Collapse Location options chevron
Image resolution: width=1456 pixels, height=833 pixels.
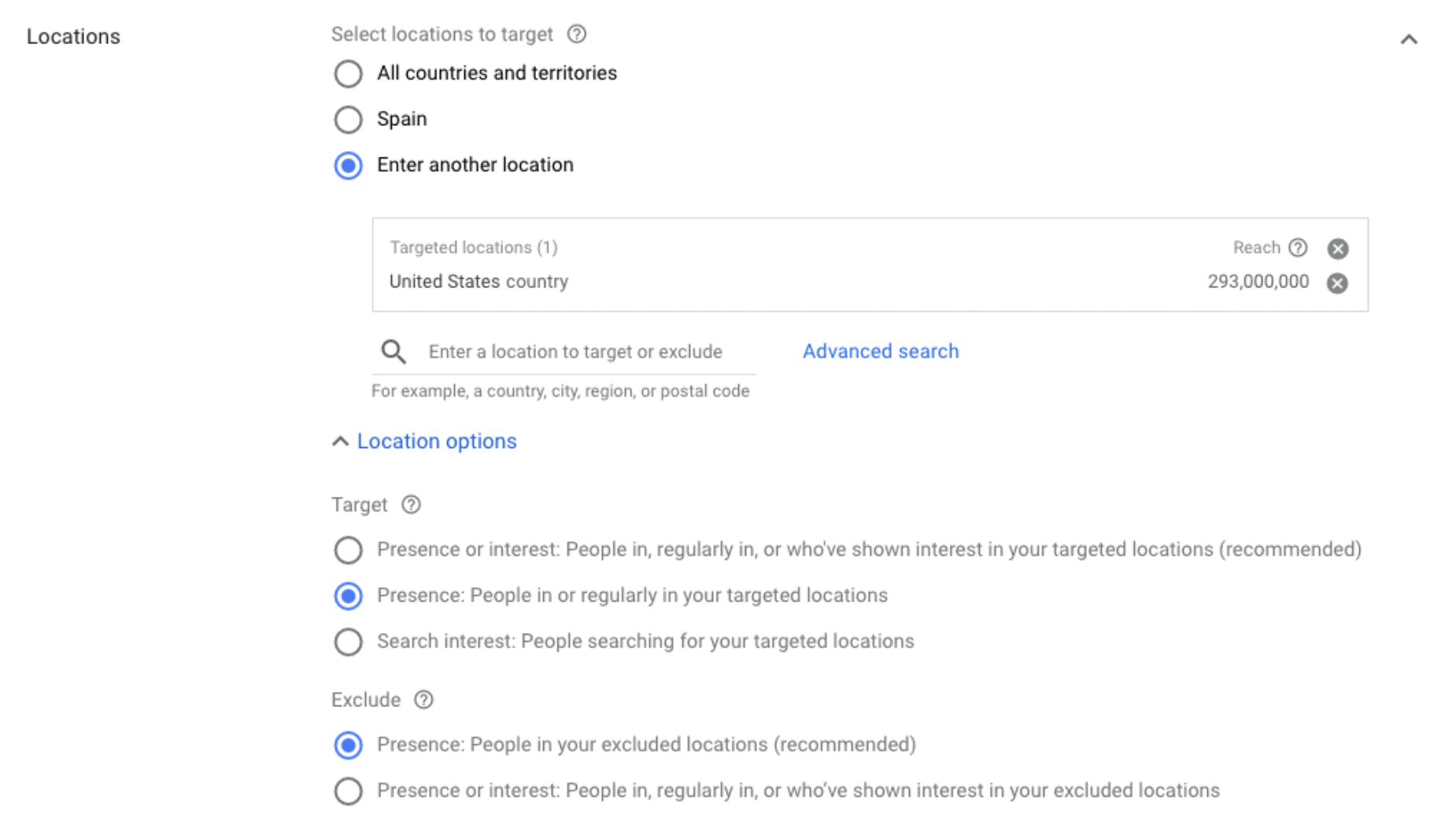pyautogui.click(x=340, y=442)
